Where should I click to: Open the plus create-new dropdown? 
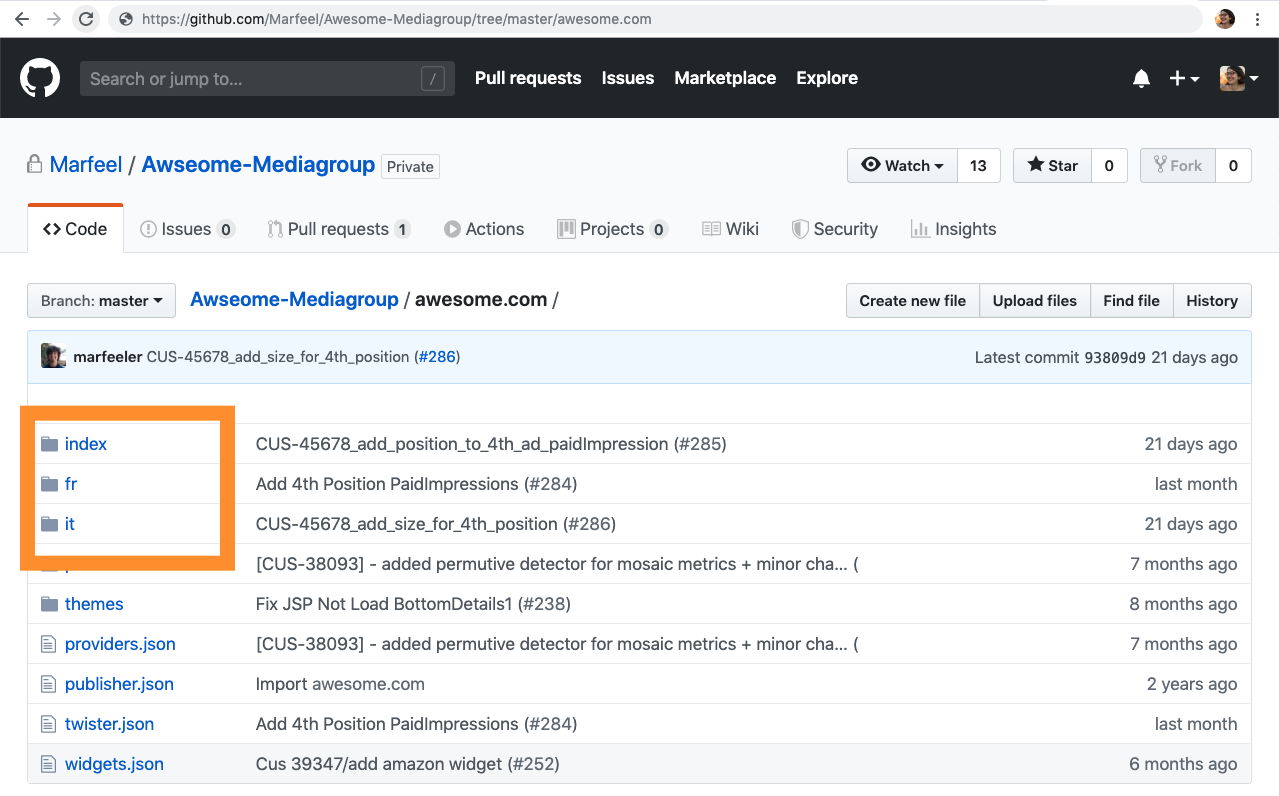point(1184,78)
